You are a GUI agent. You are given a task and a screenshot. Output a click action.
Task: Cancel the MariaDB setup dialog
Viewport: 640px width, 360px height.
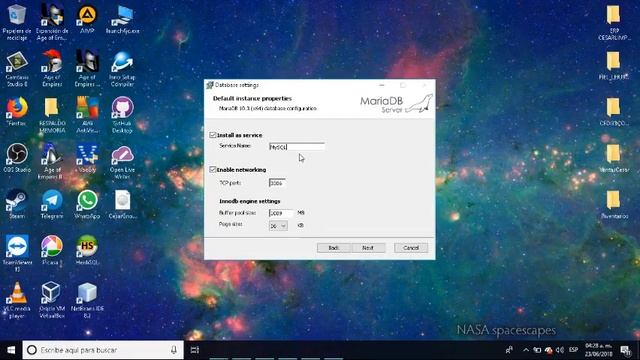[411, 248]
